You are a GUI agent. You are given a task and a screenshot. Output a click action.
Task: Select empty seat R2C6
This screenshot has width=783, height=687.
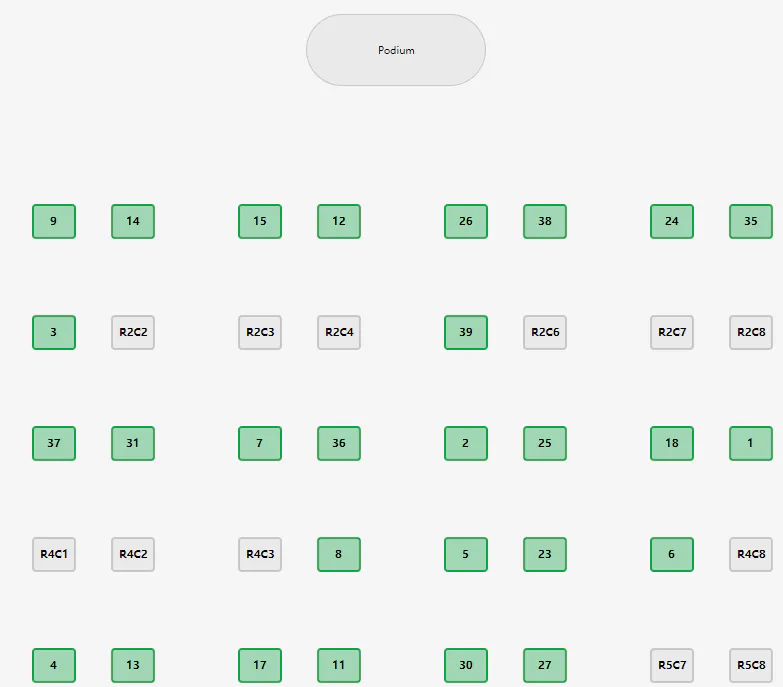coord(545,332)
